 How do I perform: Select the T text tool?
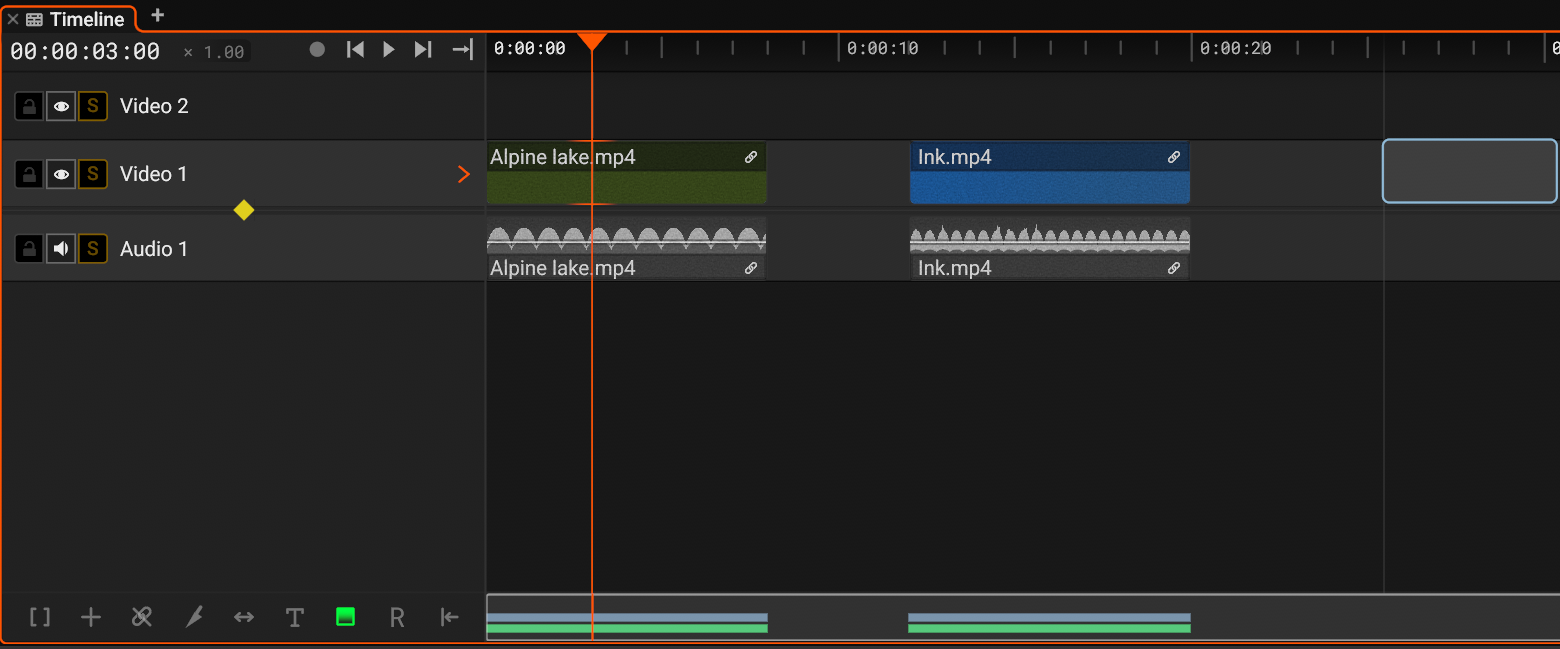click(295, 617)
